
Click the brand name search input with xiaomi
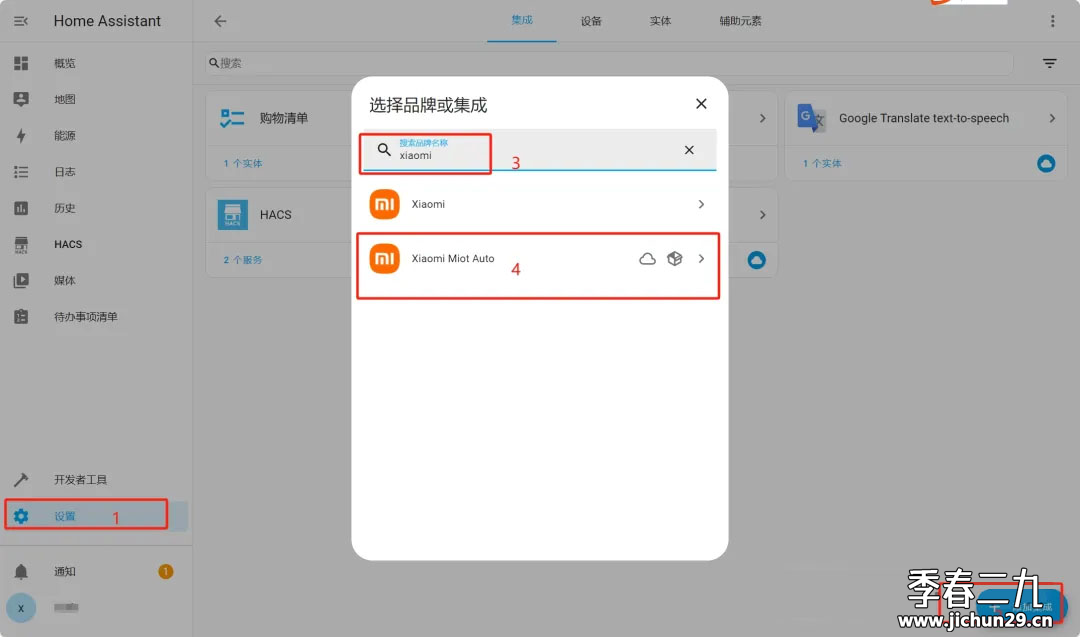point(541,149)
